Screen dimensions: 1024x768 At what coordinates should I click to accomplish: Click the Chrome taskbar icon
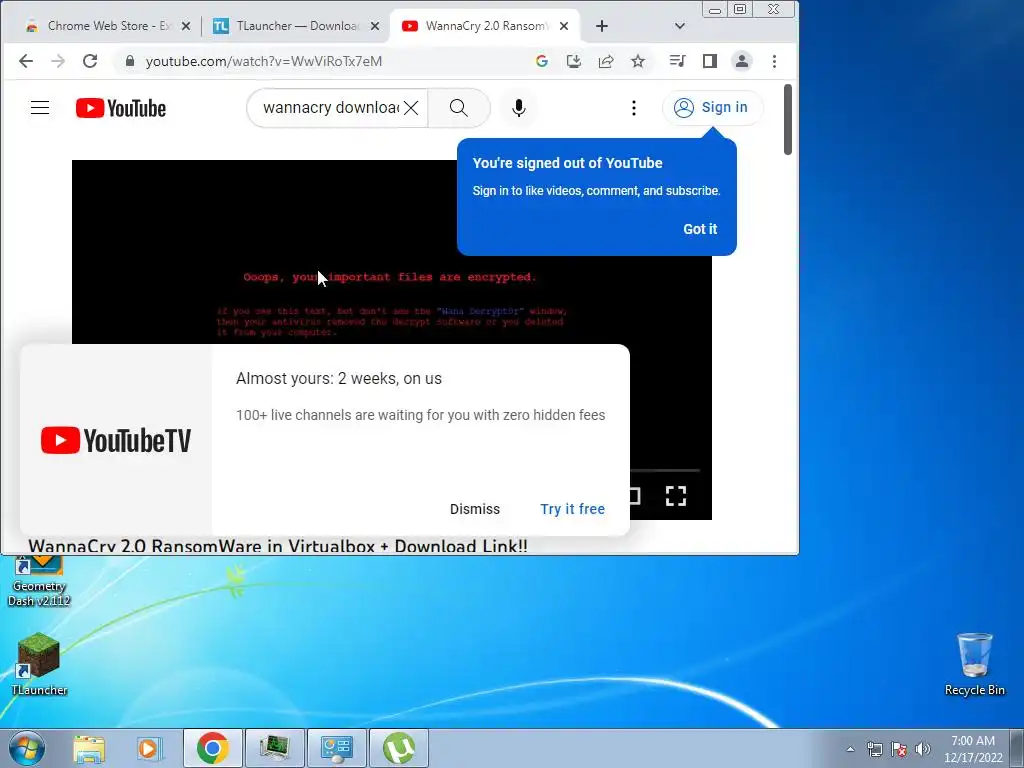212,748
